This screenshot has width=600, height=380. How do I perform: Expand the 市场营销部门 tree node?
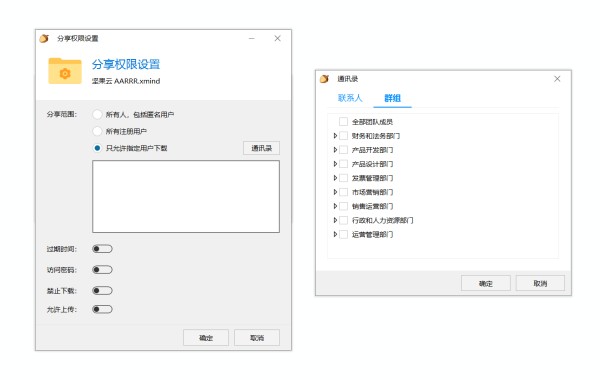pyautogui.click(x=335, y=192)
